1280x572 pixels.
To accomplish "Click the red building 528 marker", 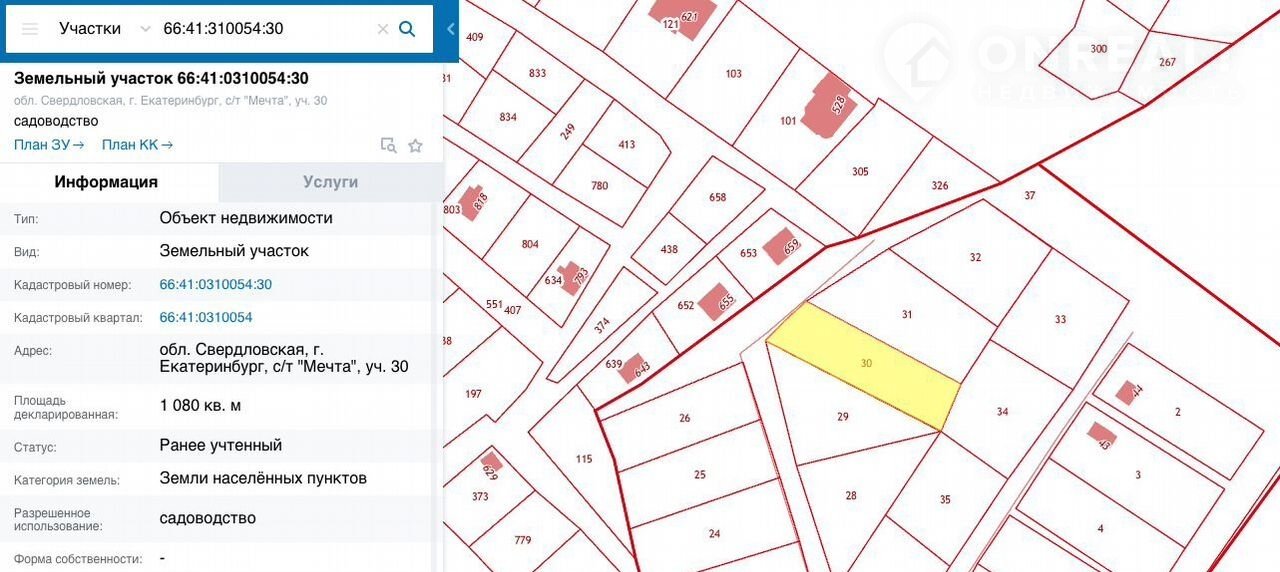I will (834, 102).
